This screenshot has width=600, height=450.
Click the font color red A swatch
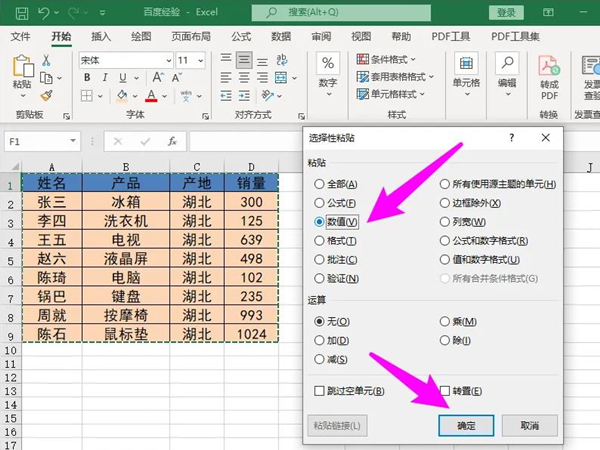pos(151,97)
